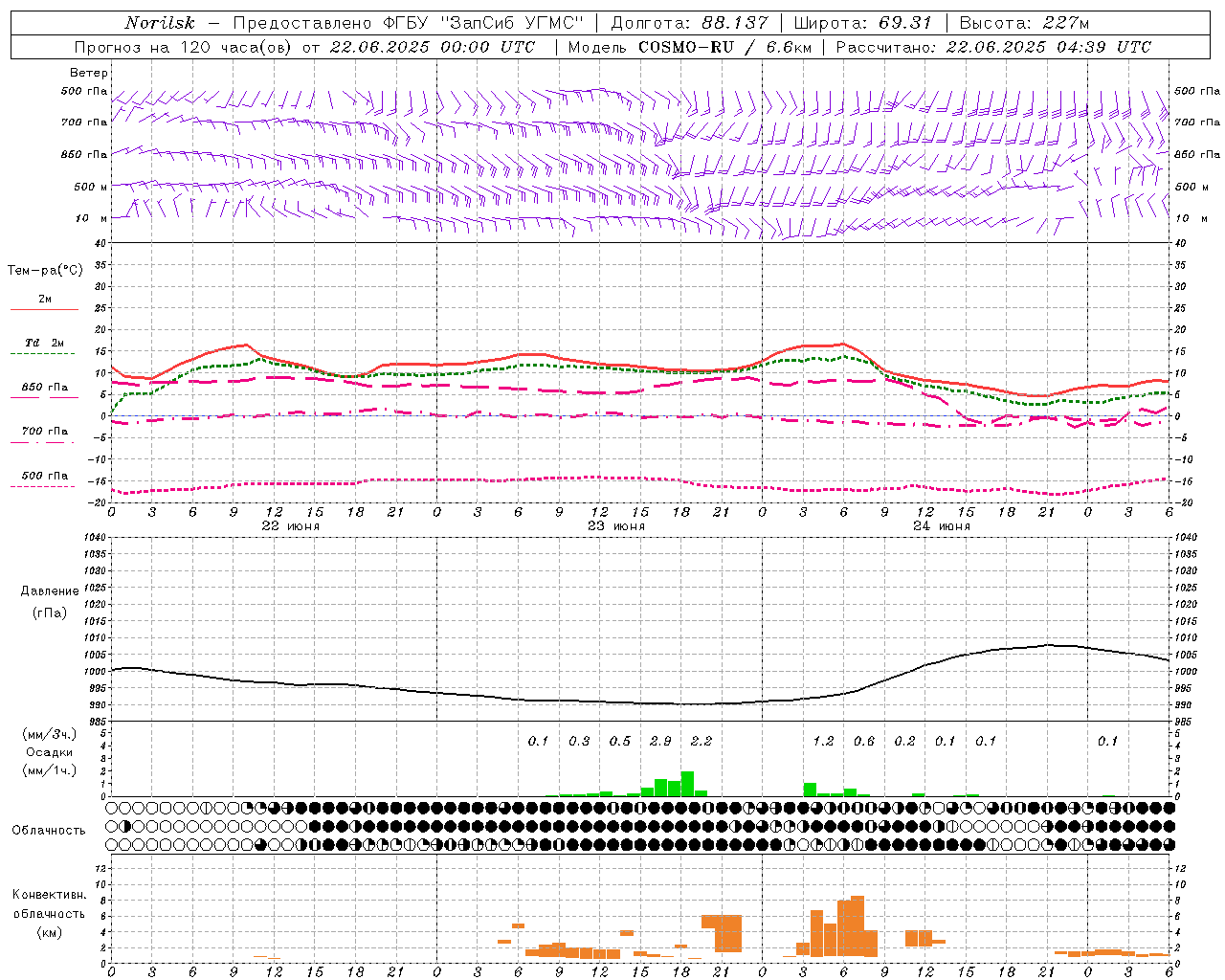
Task: Click the 'Прогноз на 120 часа(ов)' forecast text
Action: point(184,47)
